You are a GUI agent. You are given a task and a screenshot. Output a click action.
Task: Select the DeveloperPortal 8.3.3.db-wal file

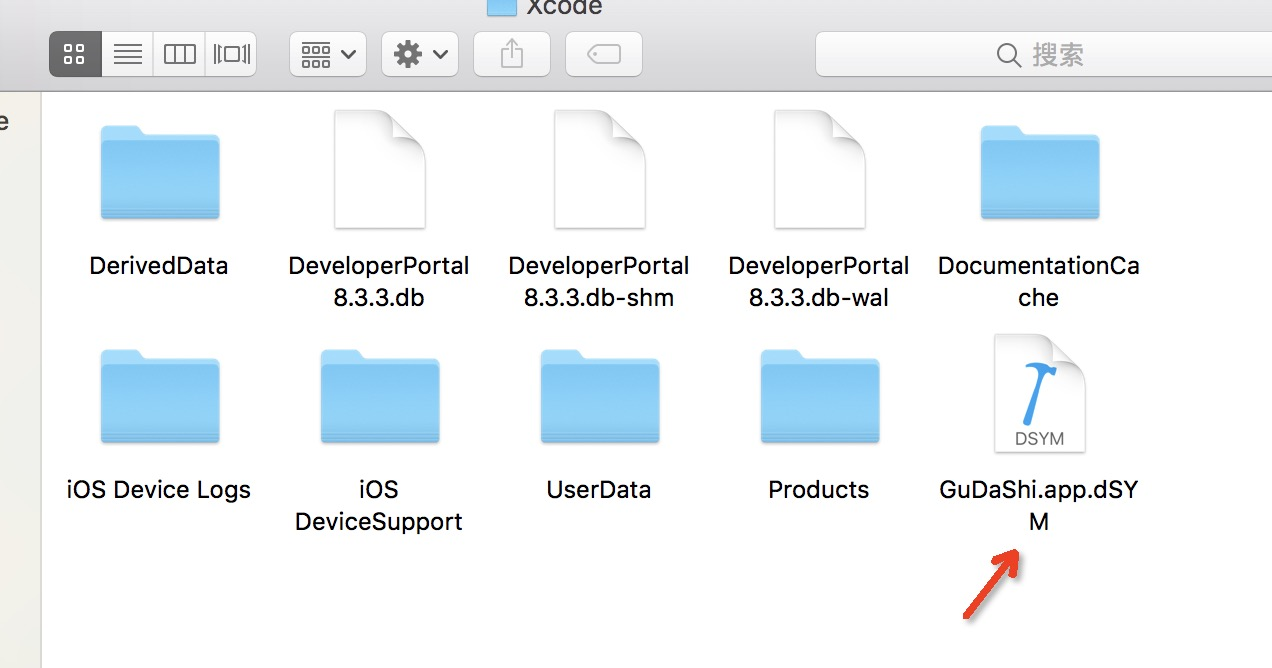point(819,171)
